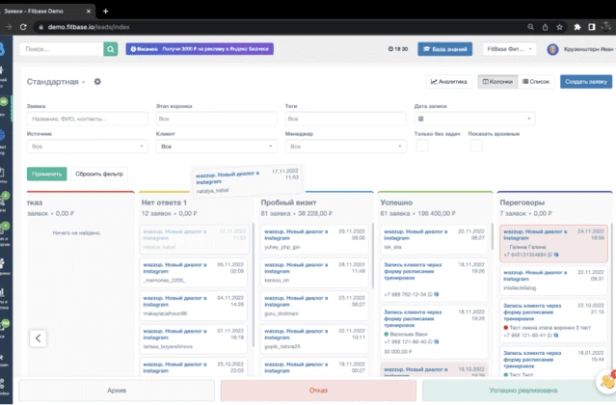Click the Применить filter button
616x405 pixels.
(x=47, y=173)
